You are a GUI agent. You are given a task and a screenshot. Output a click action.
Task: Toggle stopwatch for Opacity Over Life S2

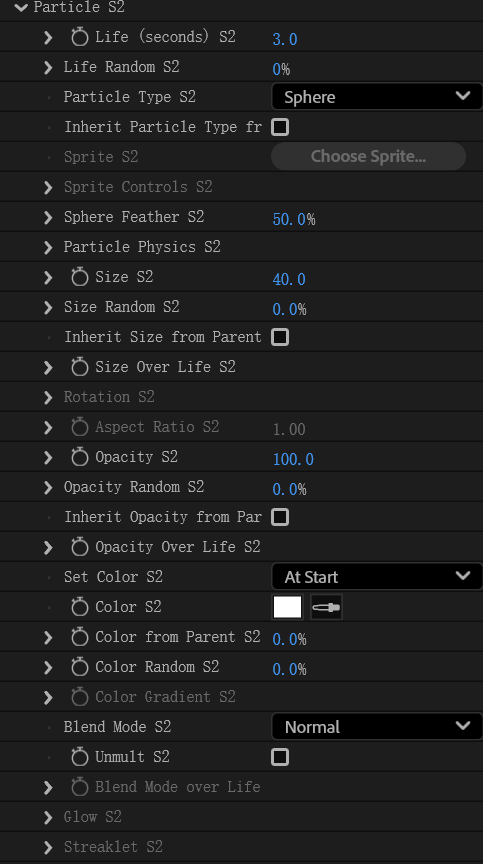tap(80, 547)
